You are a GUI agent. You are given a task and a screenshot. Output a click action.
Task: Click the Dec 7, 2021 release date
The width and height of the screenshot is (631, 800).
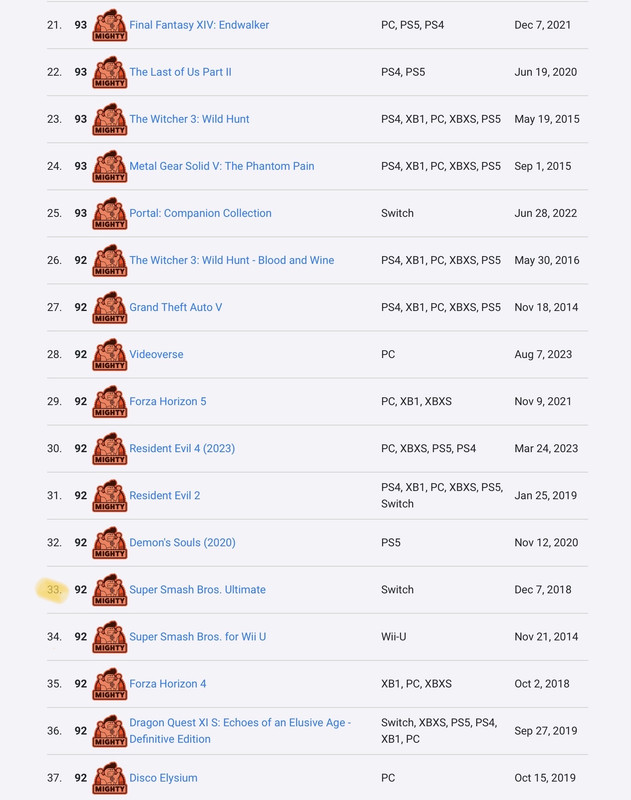(542, 25)
